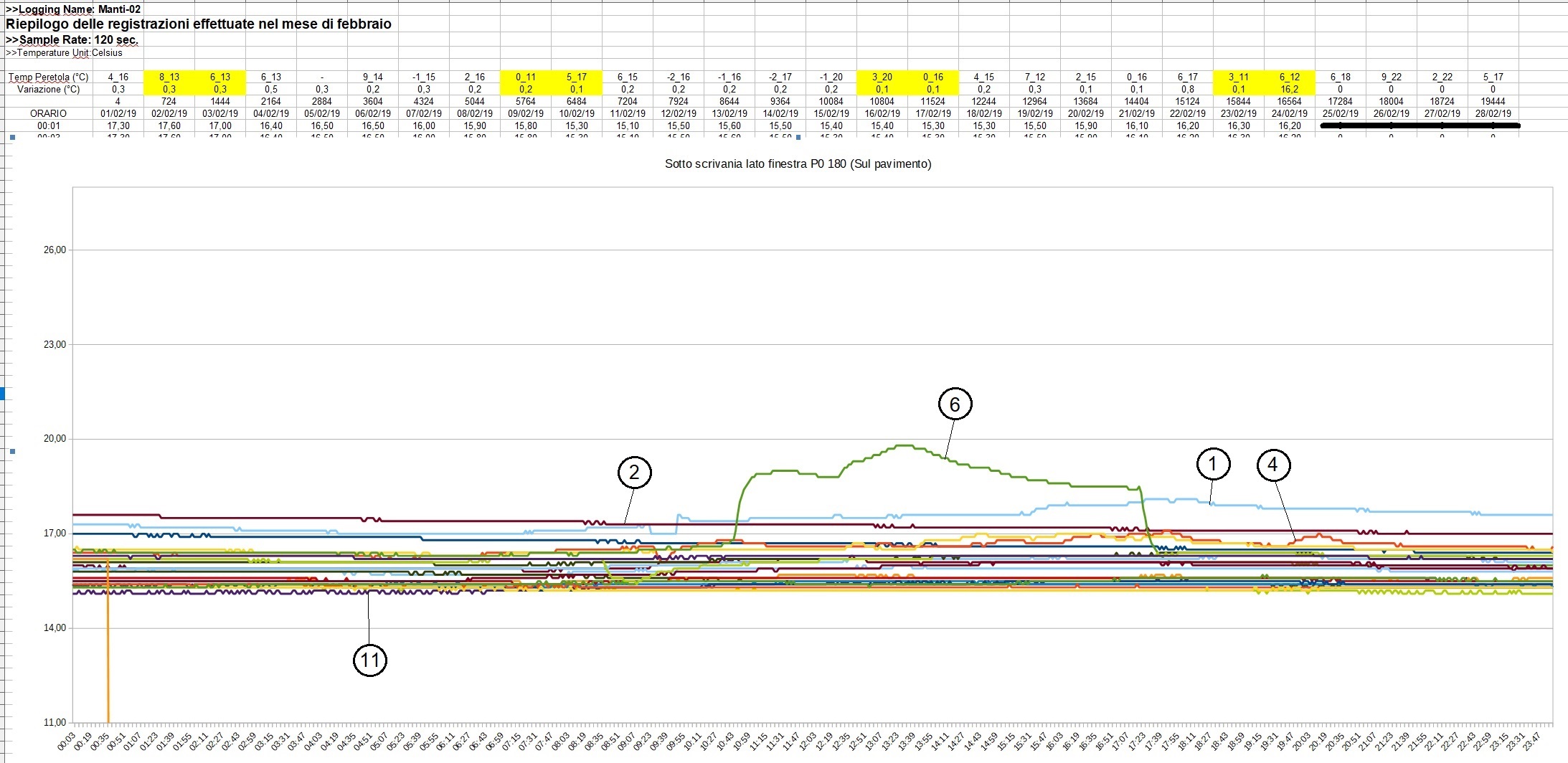Click the circled callout number 6
This screenshot has width=1568, height=763.
tap(955, 404)
